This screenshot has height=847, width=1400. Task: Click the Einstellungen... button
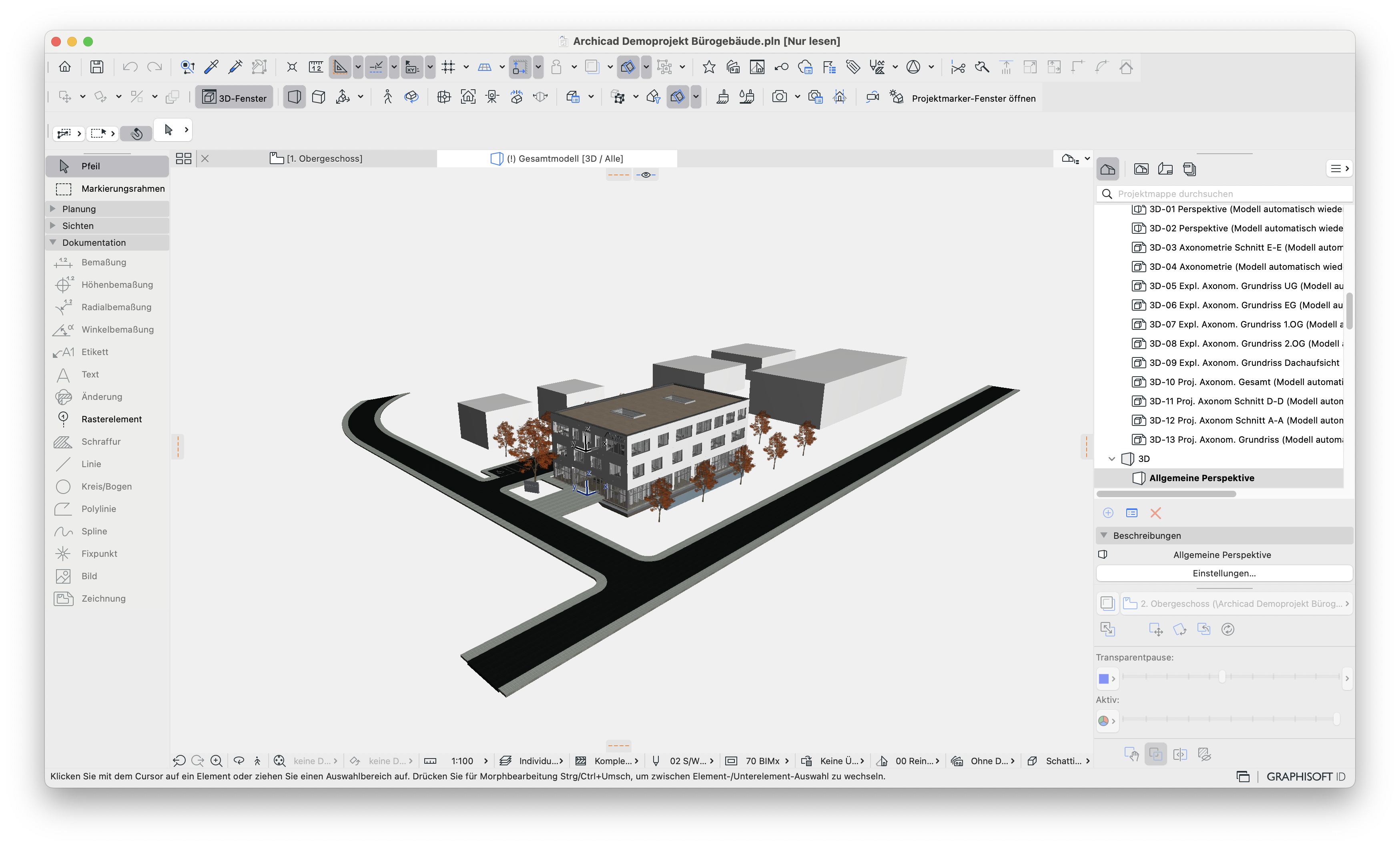[1224, 573]
